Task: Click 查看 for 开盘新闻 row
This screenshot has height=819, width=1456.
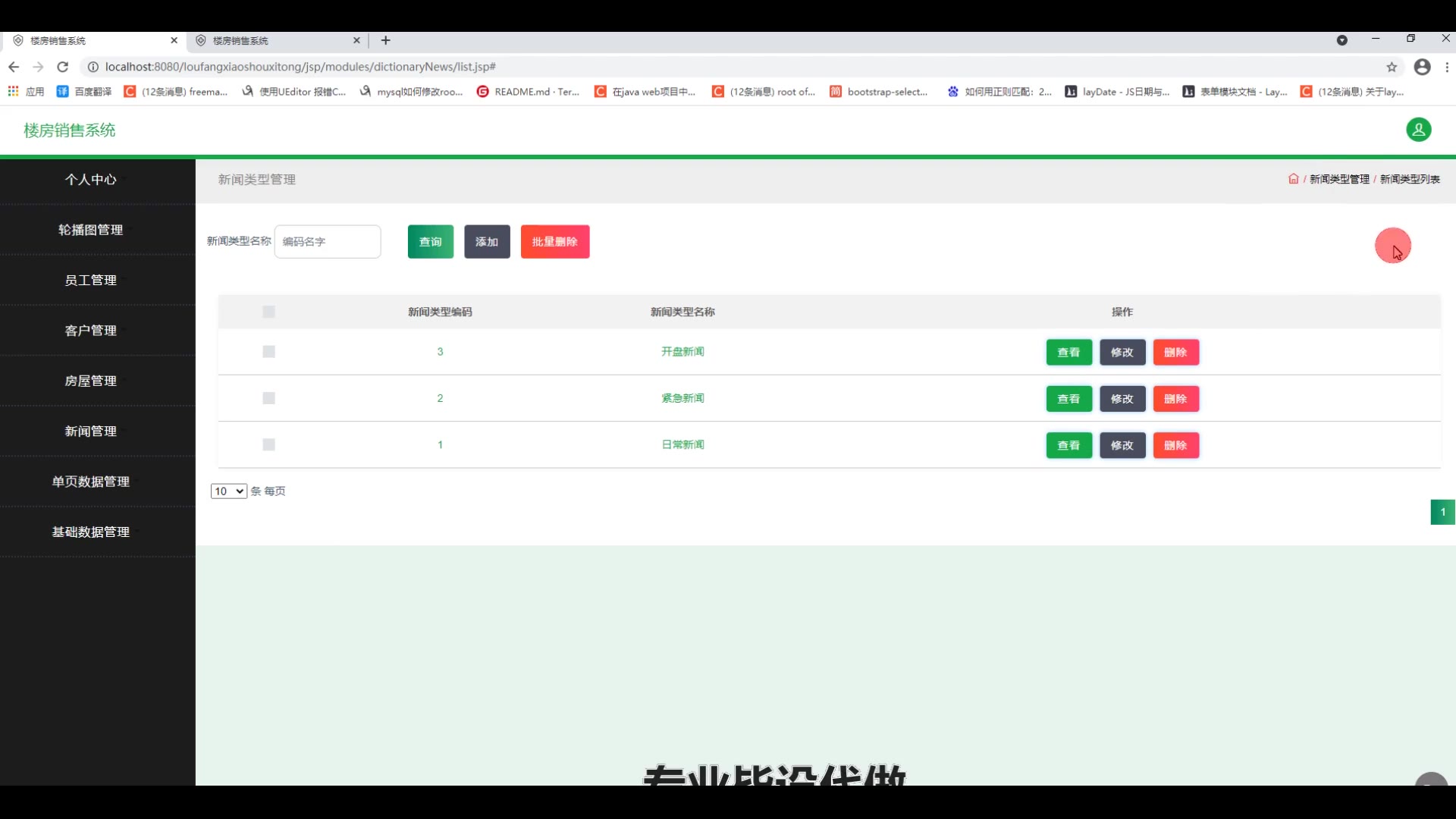Action: (x=1068, y=352)
